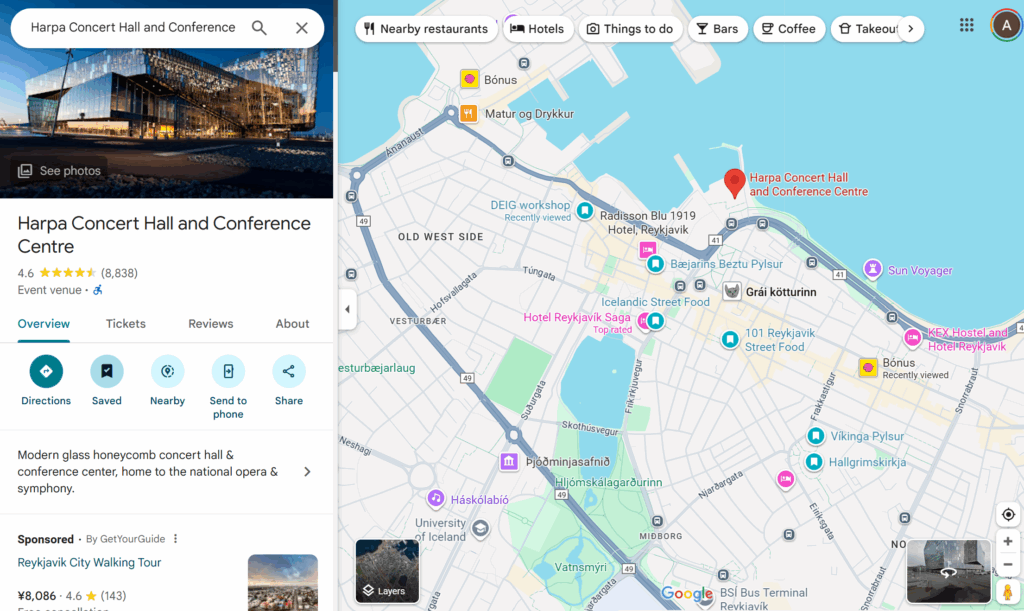Select the KEX Hostel hotel marker
The height and width of the screenshot is (611, 1024).
(912, 337)
